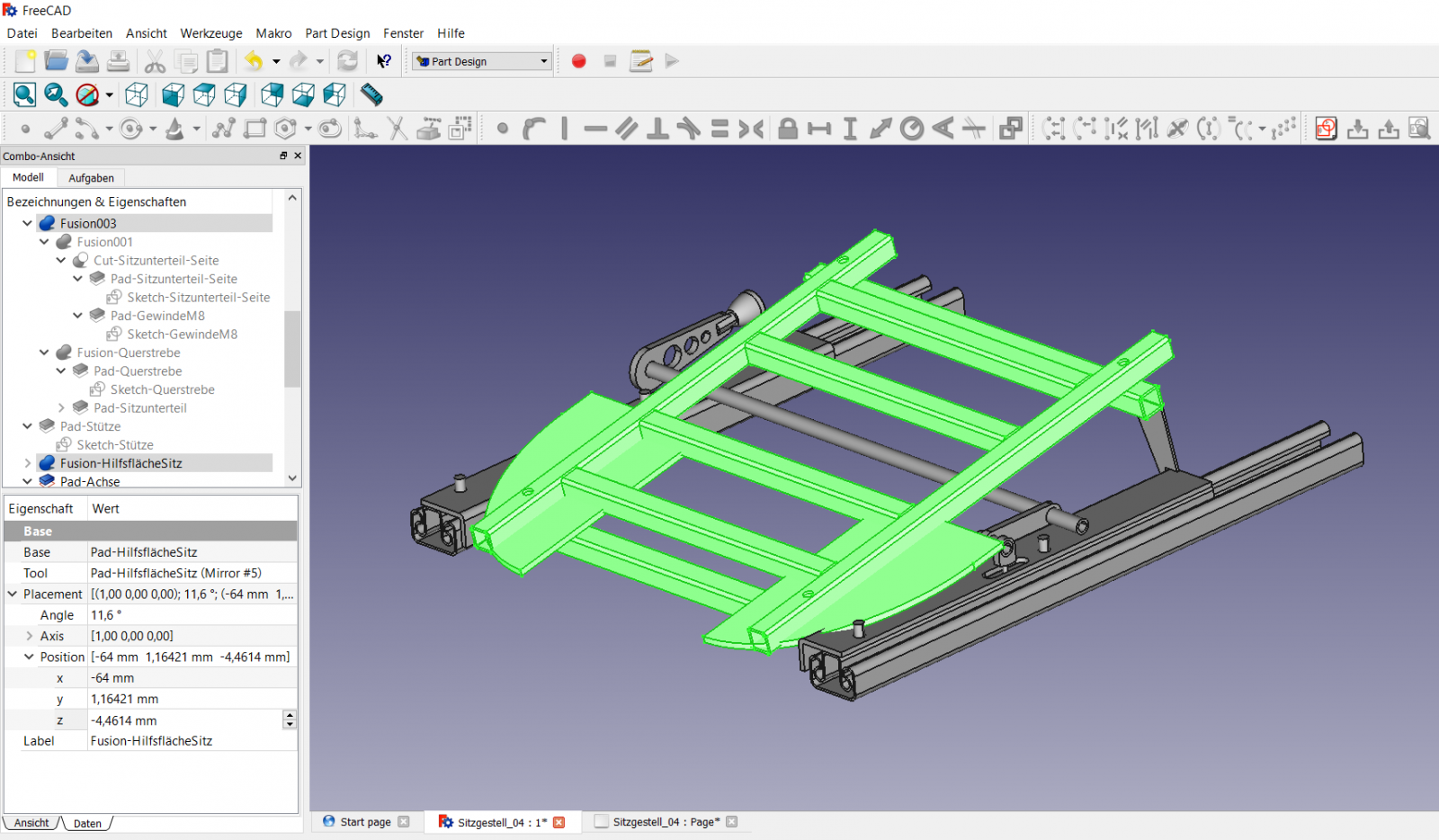Apply the horizontal distance constraint
The image size is (1439, 840).
pyautogui.click(x=819, y=129)
